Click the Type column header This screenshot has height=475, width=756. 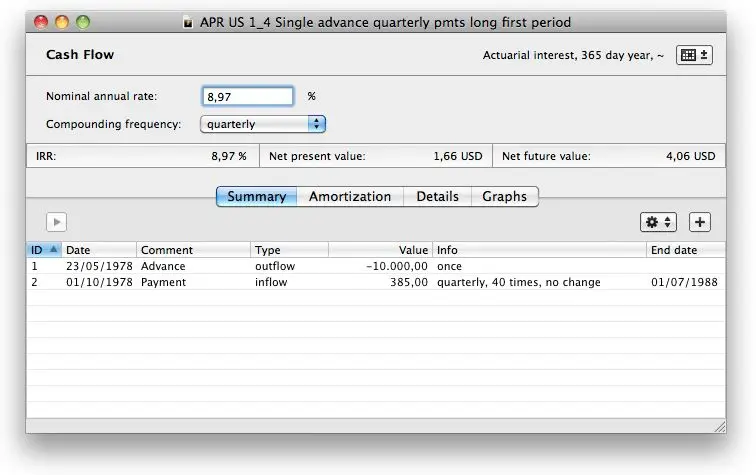289,250
